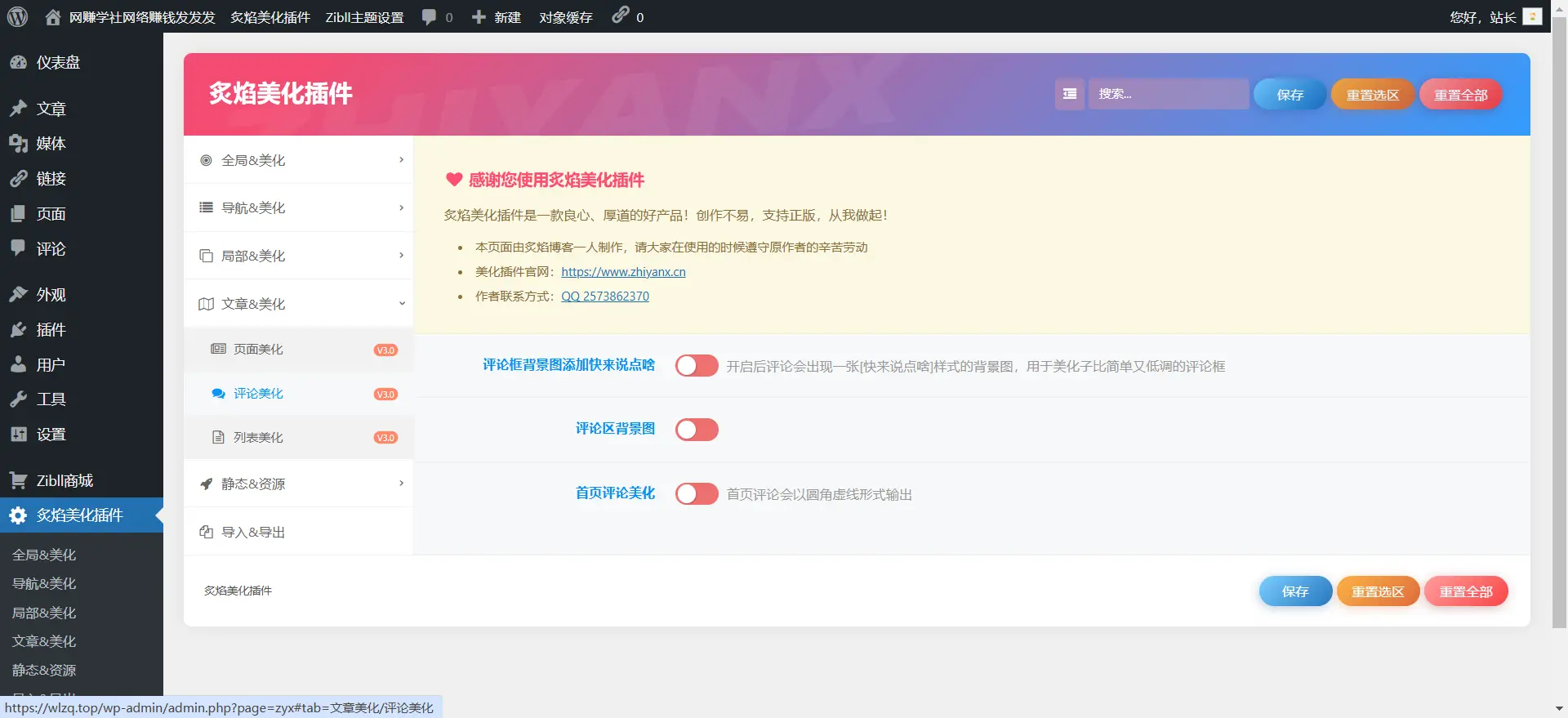Click the 全局&美化 target icon
1568x718 pixels.
pyautogui.click(x=207, y=161)
